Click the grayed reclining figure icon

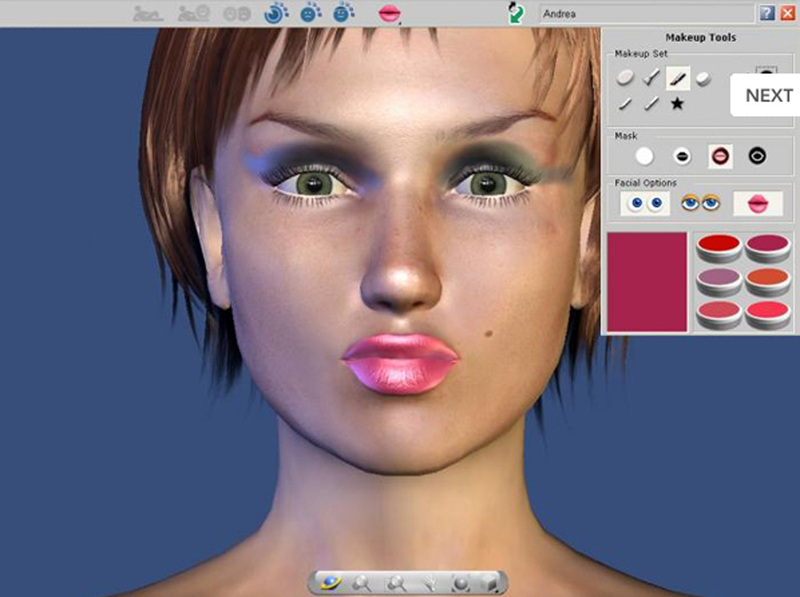[148, 13]
